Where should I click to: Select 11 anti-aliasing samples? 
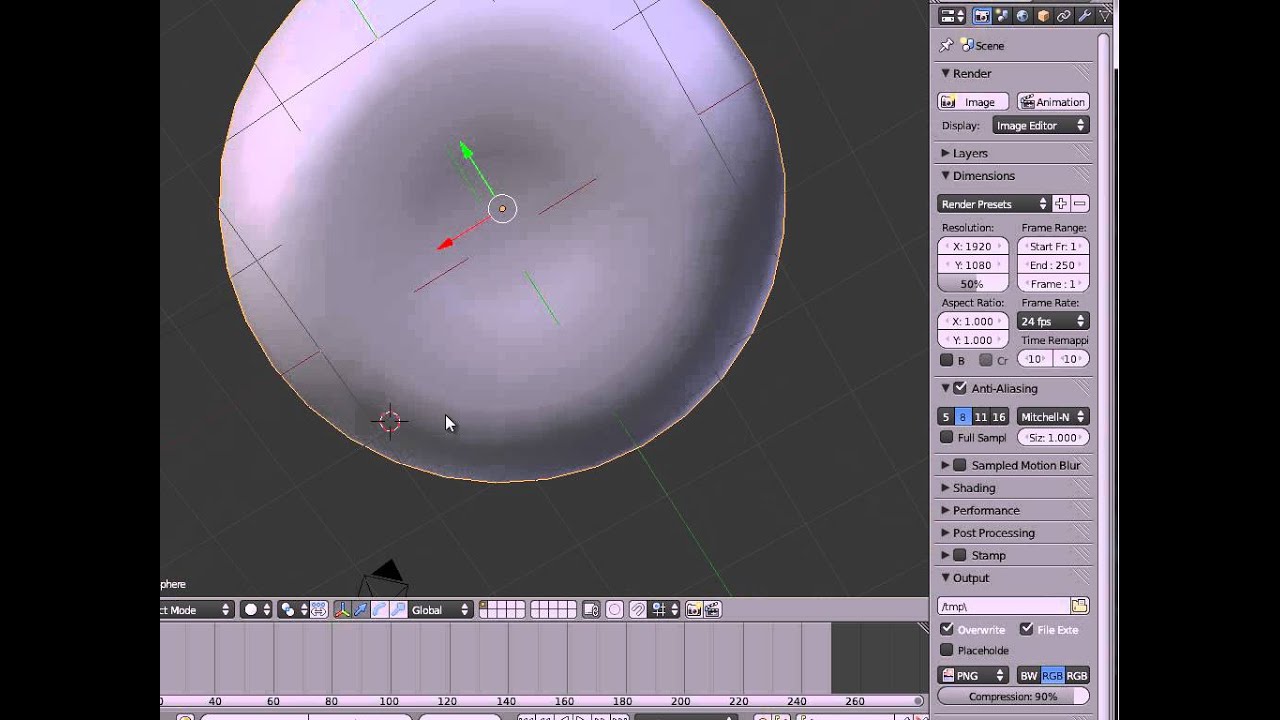point(981,417)
